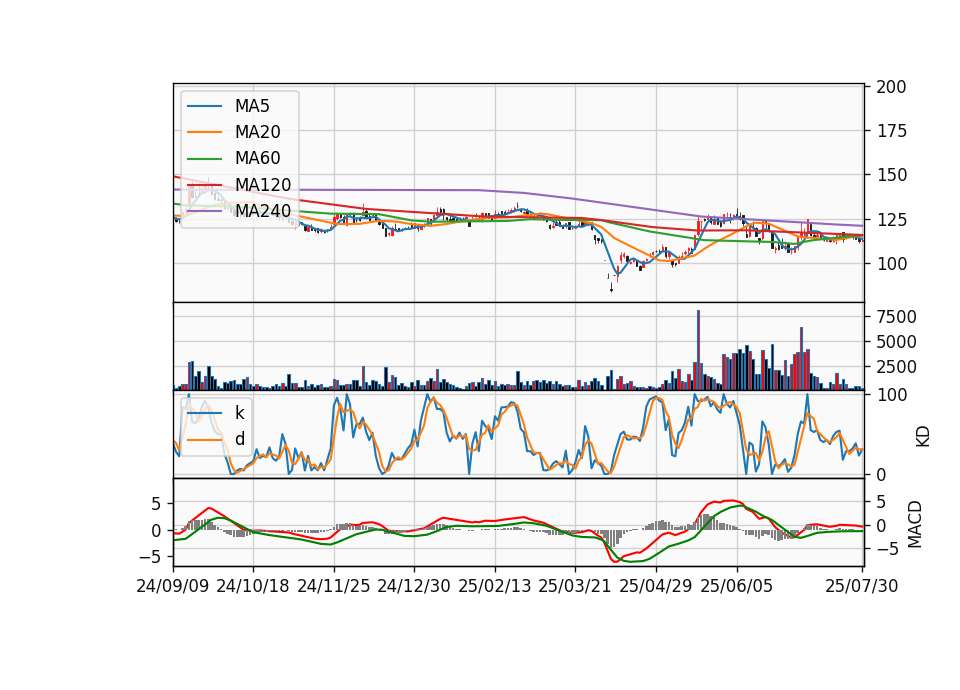Click the 25/04/29 date axis label
The width and height of the screenshot is (960, 690).
[x=656, y=586]
